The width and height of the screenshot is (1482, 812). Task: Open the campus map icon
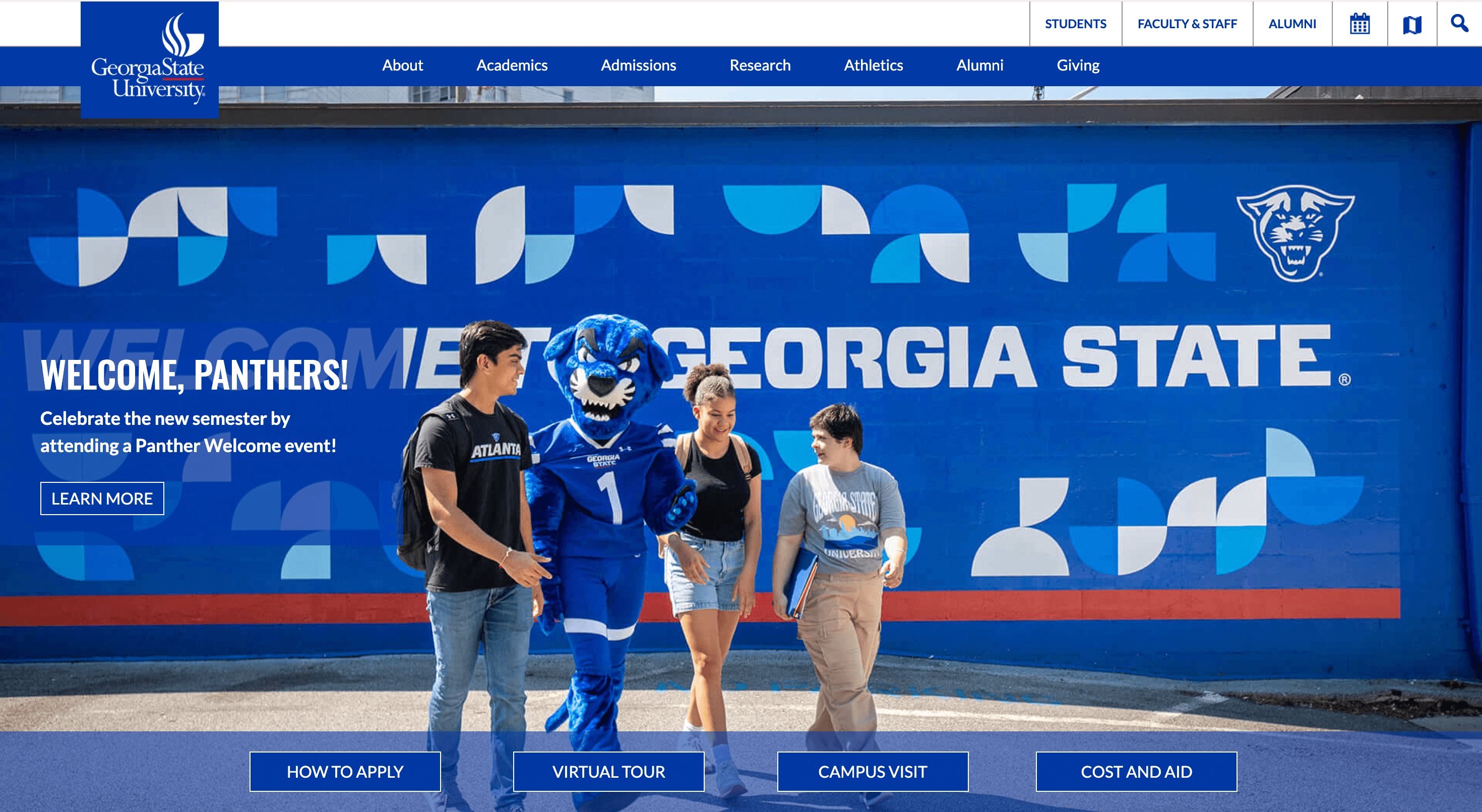pos(1412,25)
